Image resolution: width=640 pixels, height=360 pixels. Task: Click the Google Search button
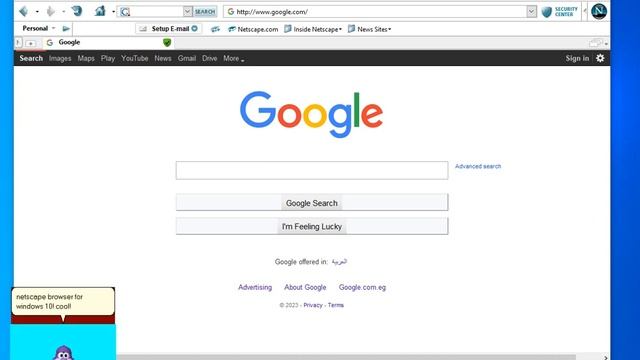pos(312,202)
